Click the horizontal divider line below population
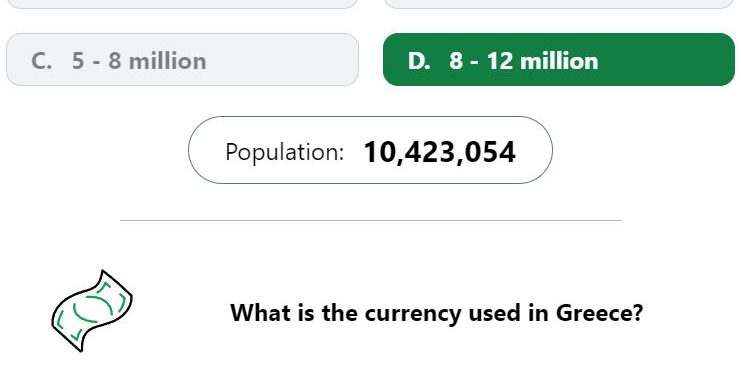This screenshot has width=741, height=375. point(371,220)
